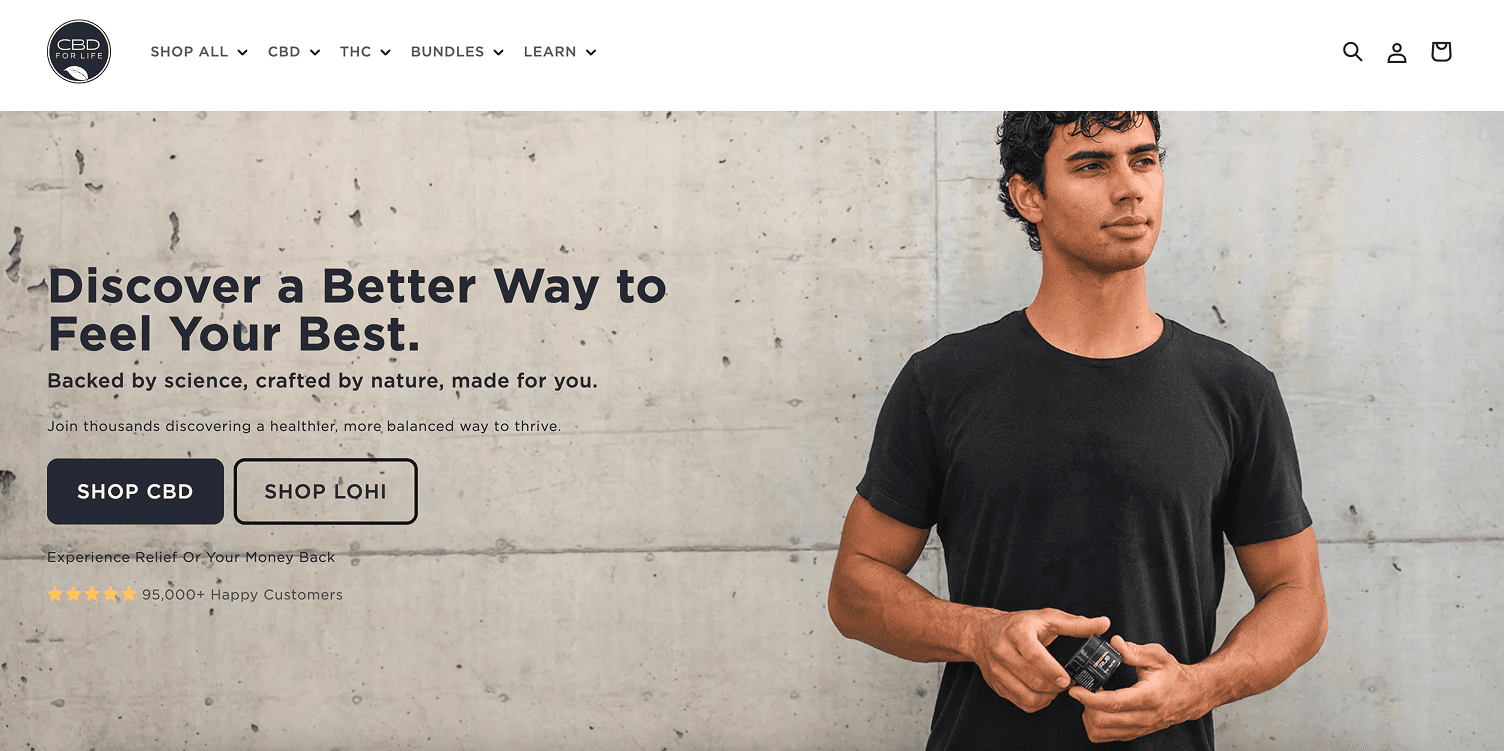Open the shopping cart icon
The image size is (1504, 751).
[x=1440, y=52]
